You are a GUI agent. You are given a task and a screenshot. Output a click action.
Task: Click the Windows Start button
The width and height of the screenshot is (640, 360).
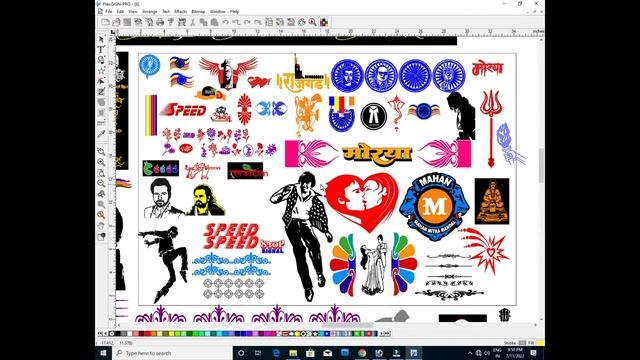pyautogui.click(x=103, y=353)
